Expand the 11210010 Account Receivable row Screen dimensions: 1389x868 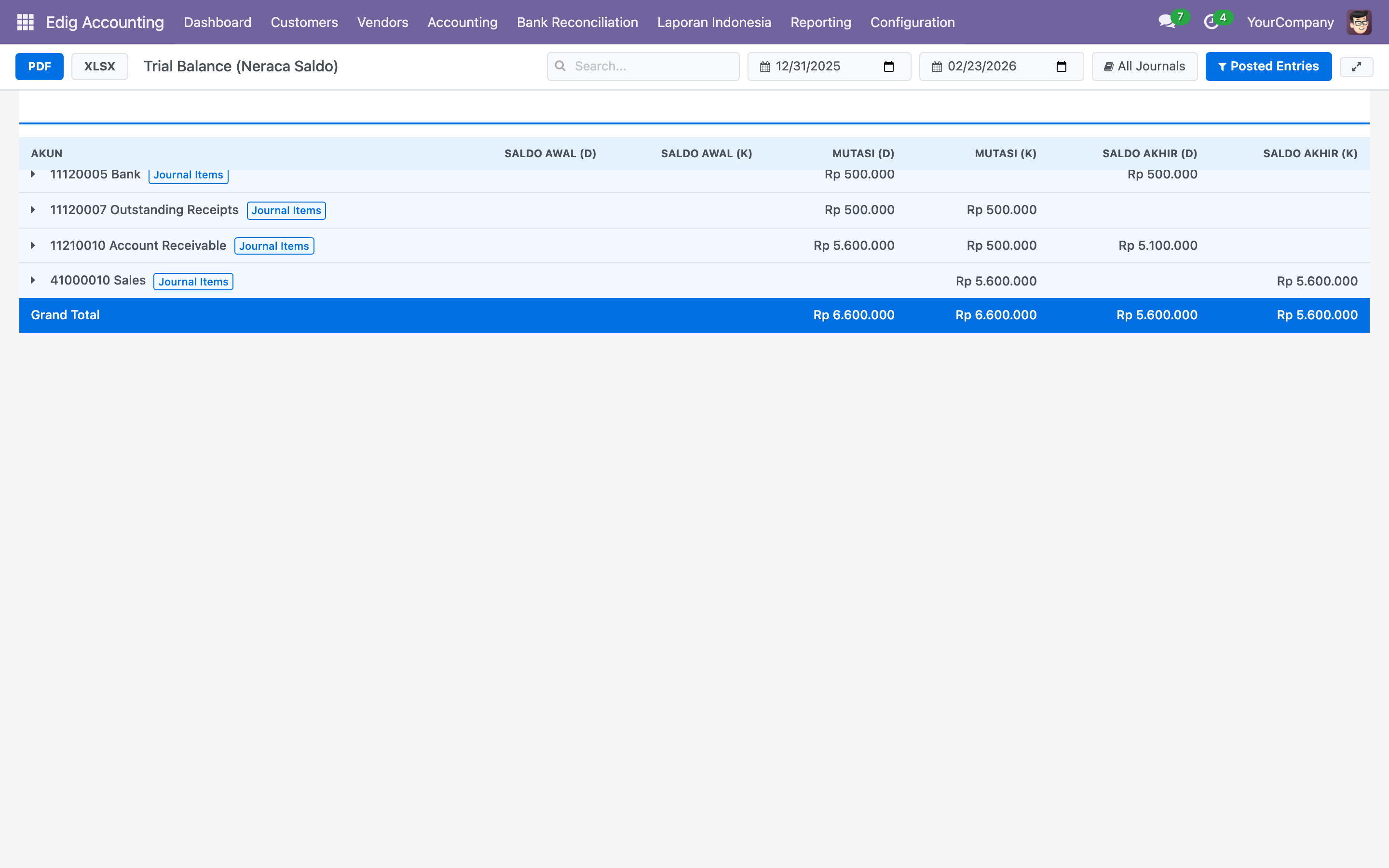tap(33, 246)
